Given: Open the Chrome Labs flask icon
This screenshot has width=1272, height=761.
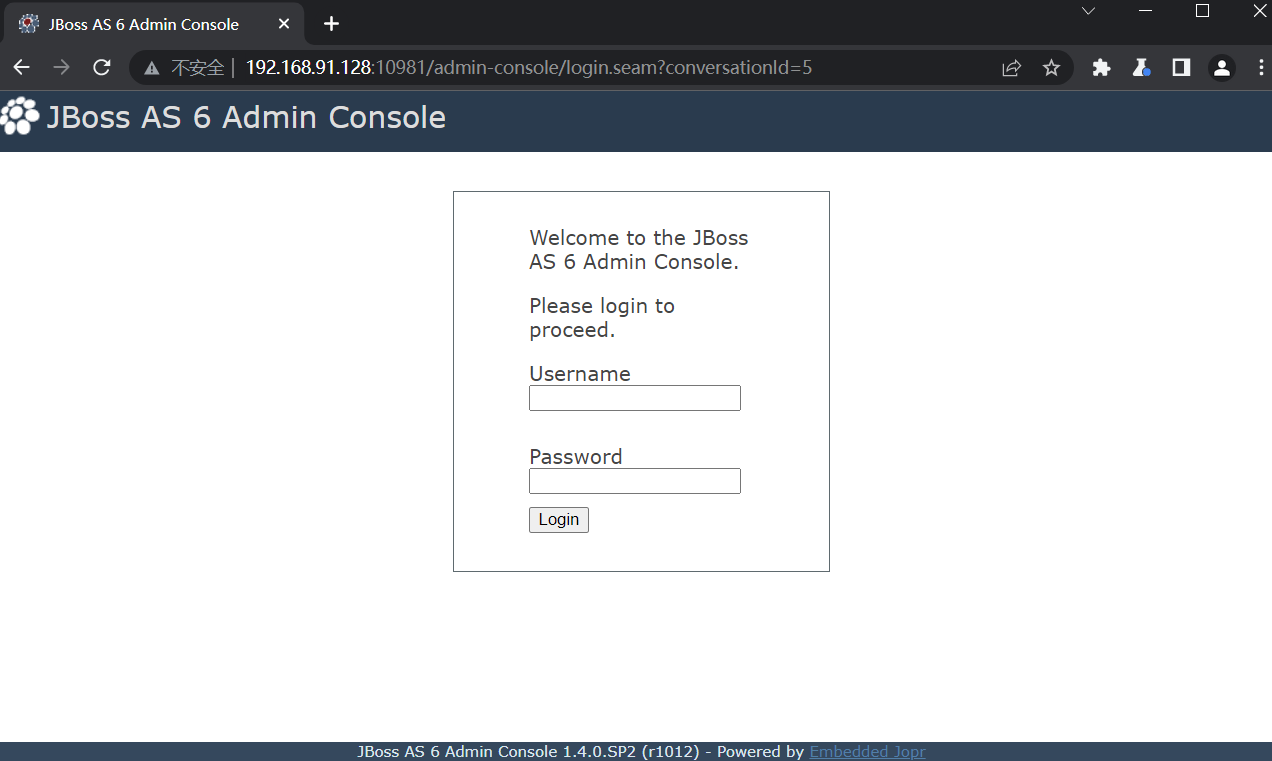Looking at the screenshot, I should (x=1141, y=68).
